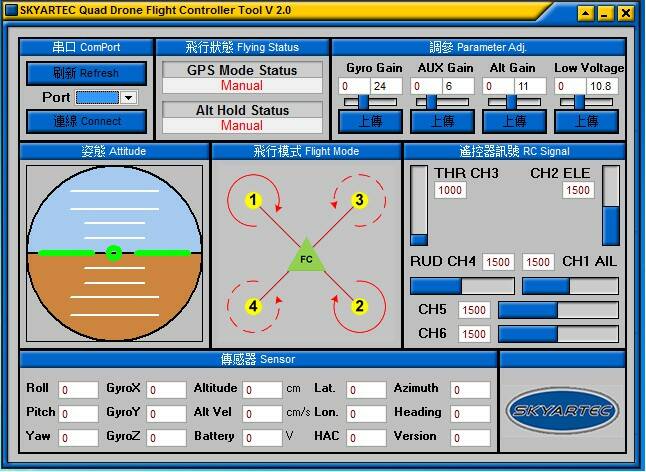Click the THR CH3 value 1000
Screen dimensions: 646x472
(450, 190)
